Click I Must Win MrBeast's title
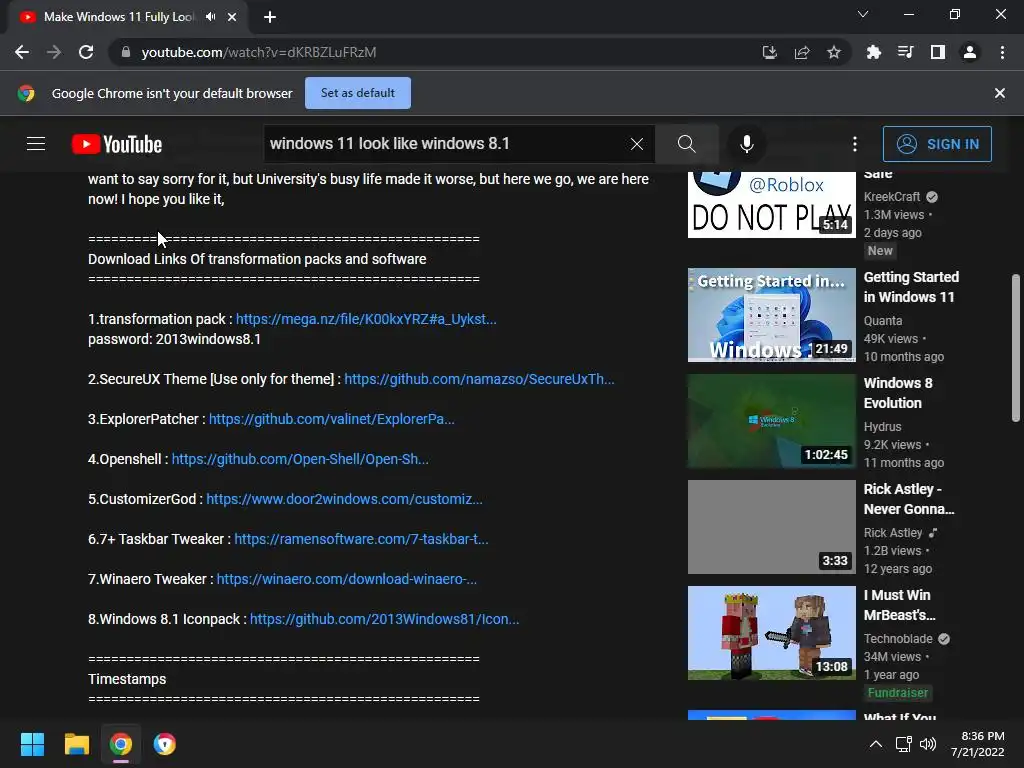Image resolution: width=1024 pixels, height=768 pixels. point(900,605)
